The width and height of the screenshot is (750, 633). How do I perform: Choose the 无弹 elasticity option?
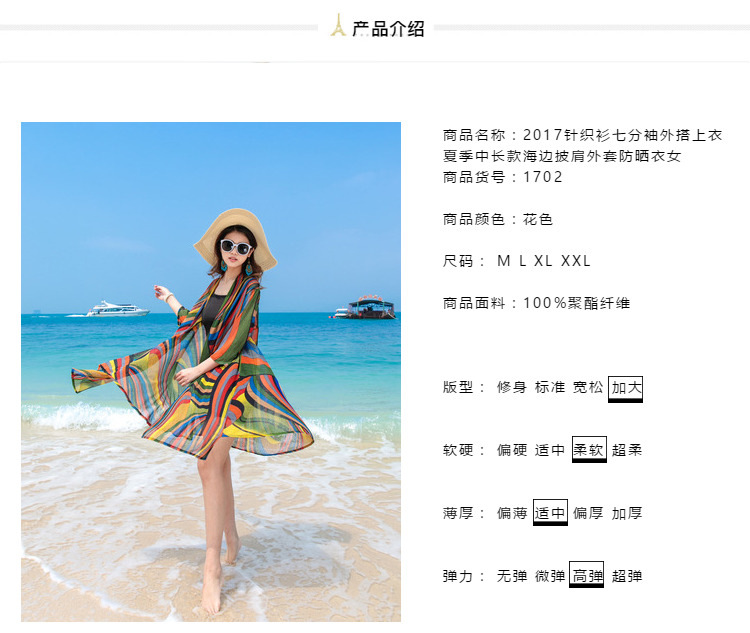pyautogui.click(x=511, y=576)
